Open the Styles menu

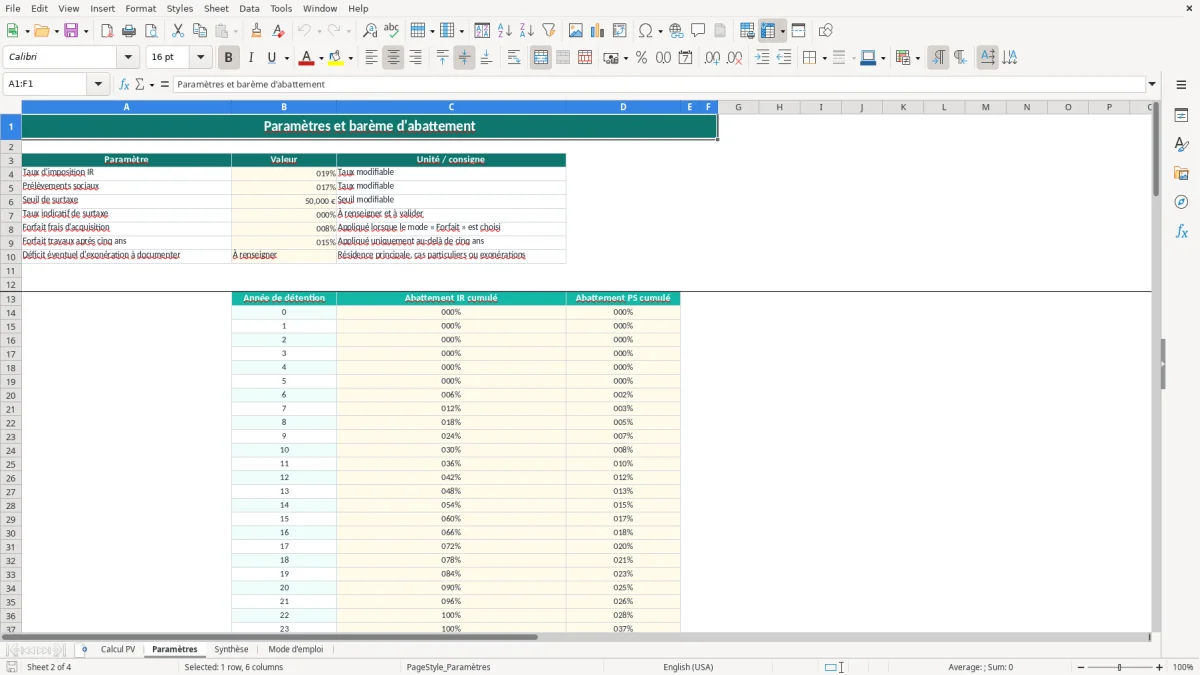pos(180,8)
